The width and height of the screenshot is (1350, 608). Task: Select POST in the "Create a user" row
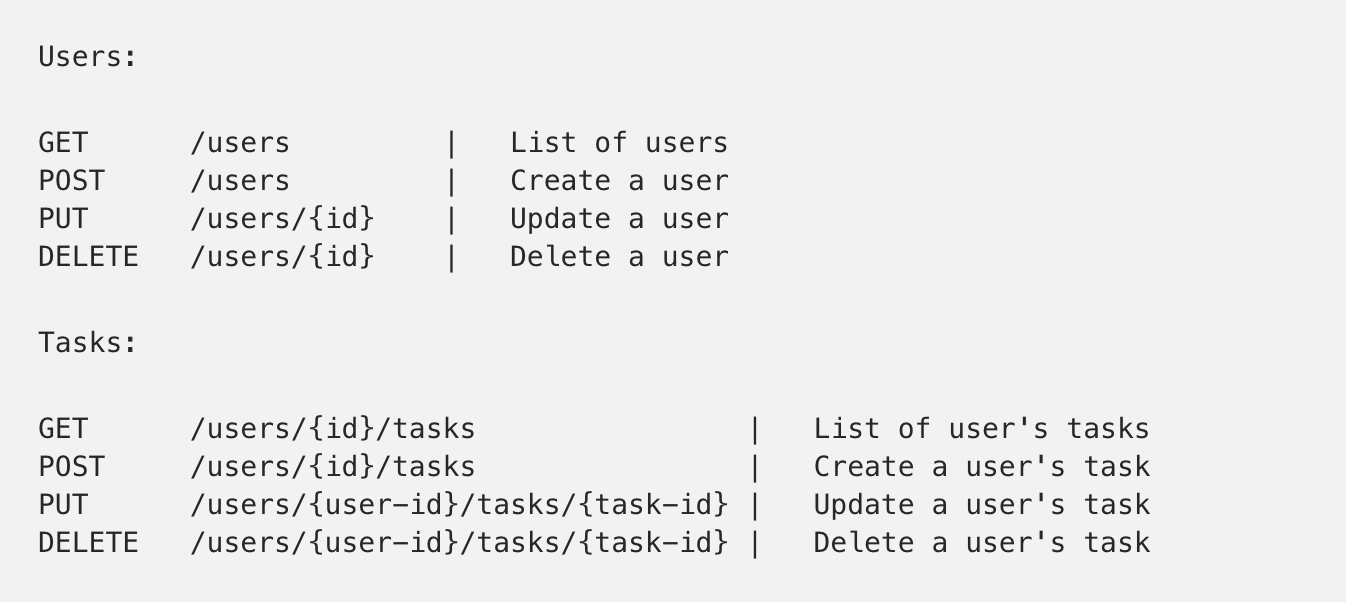tap(71, 181)
